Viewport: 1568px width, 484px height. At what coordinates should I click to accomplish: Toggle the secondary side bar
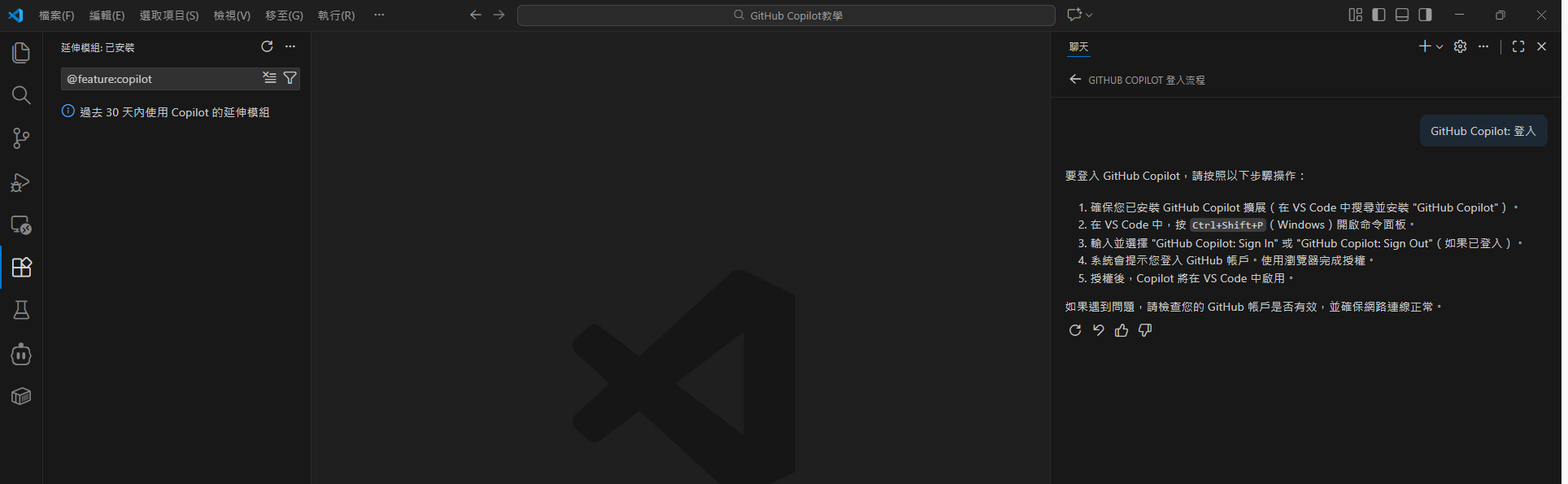point(1425,15)
